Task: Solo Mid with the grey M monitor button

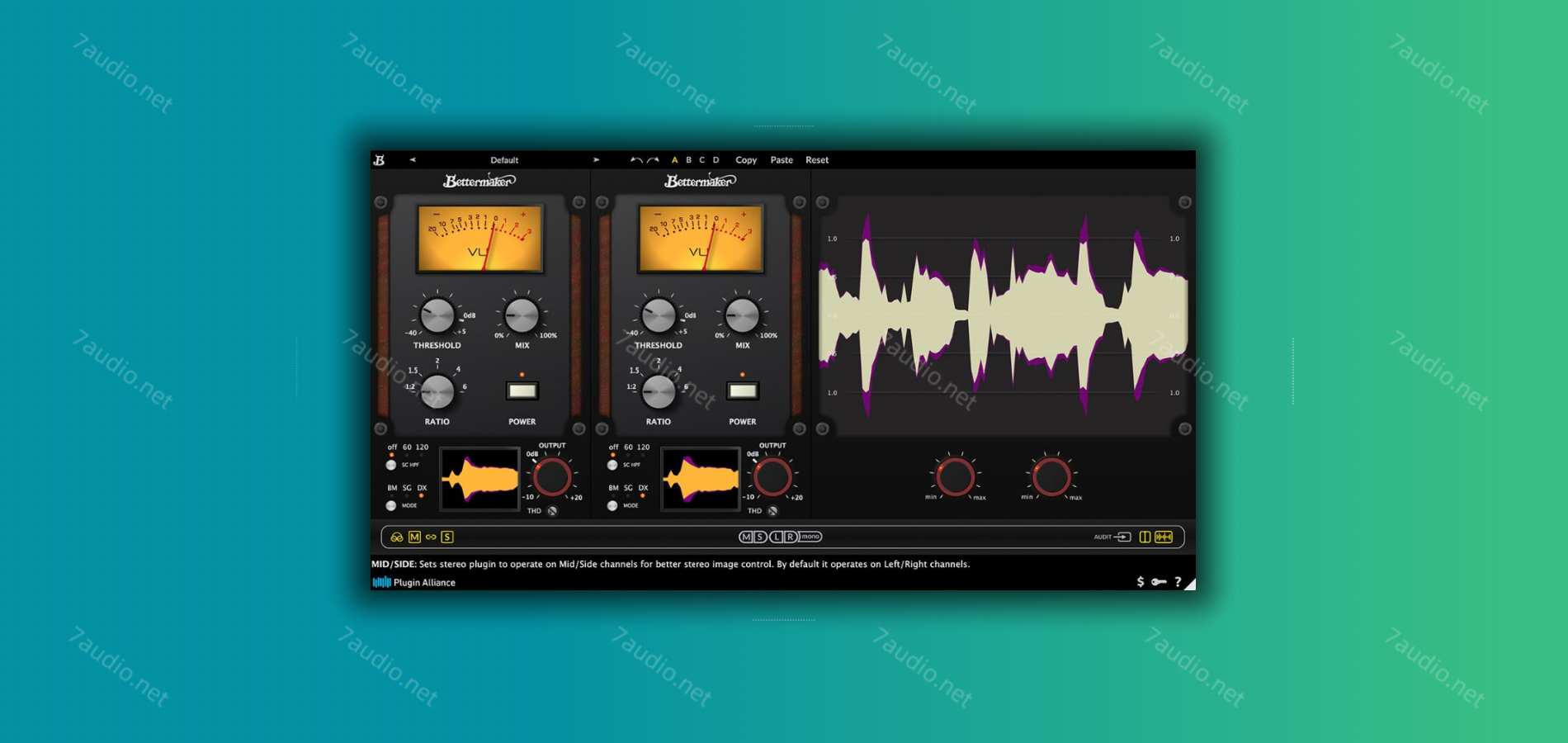Action: (746, 537)
